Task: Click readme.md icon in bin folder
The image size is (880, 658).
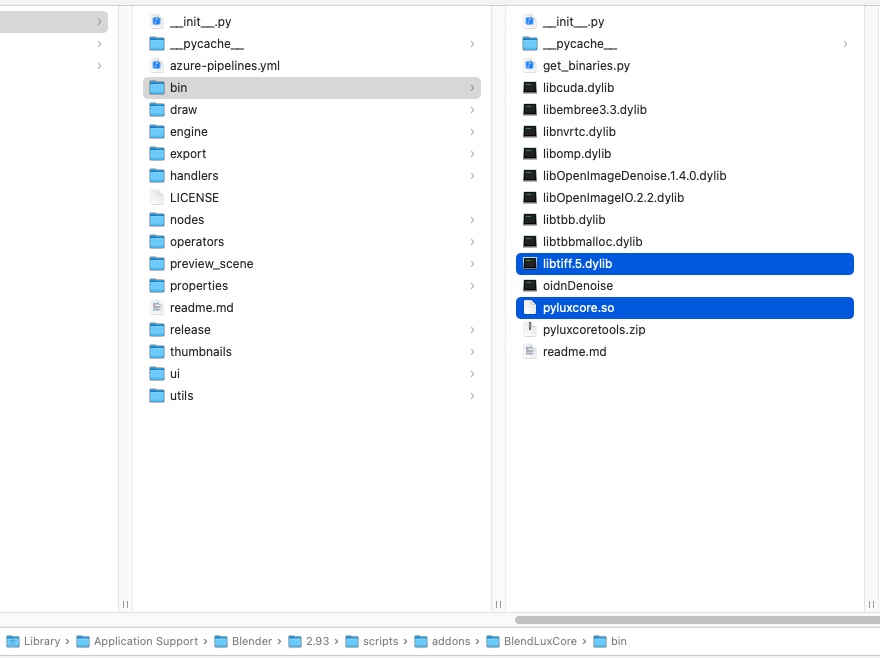Action: pos(530,352)
